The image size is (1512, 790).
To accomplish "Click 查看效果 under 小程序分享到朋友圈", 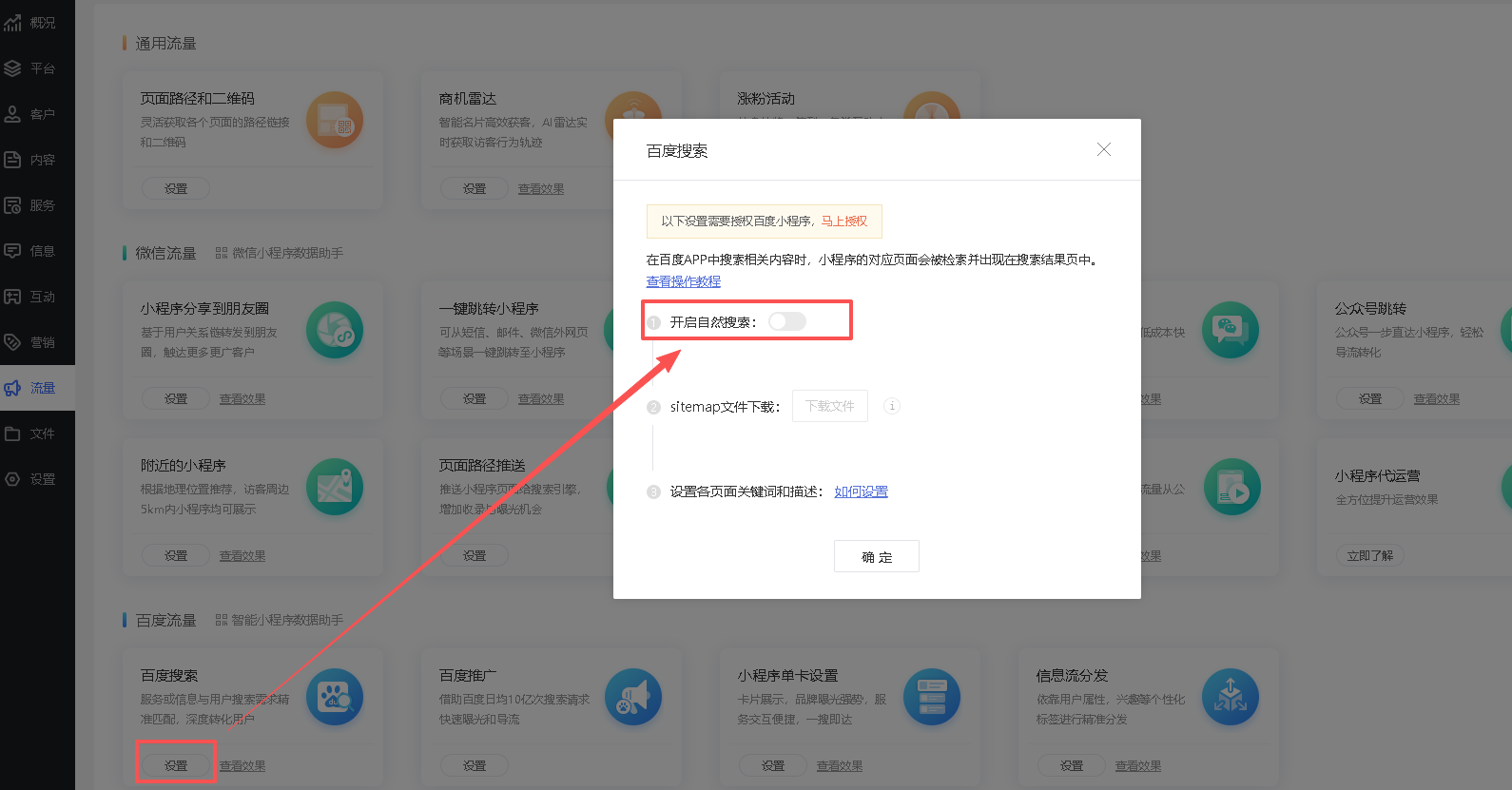I will [x=242, y=399].
